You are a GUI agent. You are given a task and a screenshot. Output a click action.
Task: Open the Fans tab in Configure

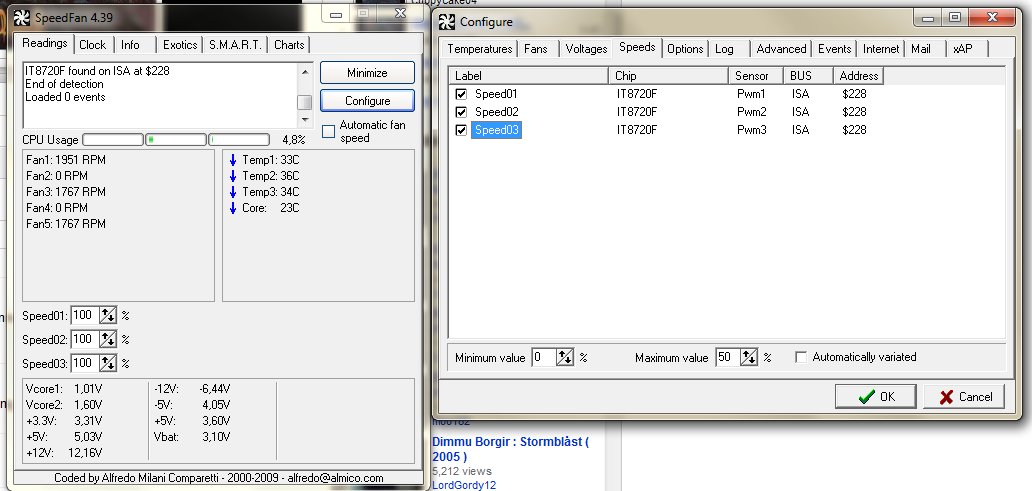[x=536, y=49]
